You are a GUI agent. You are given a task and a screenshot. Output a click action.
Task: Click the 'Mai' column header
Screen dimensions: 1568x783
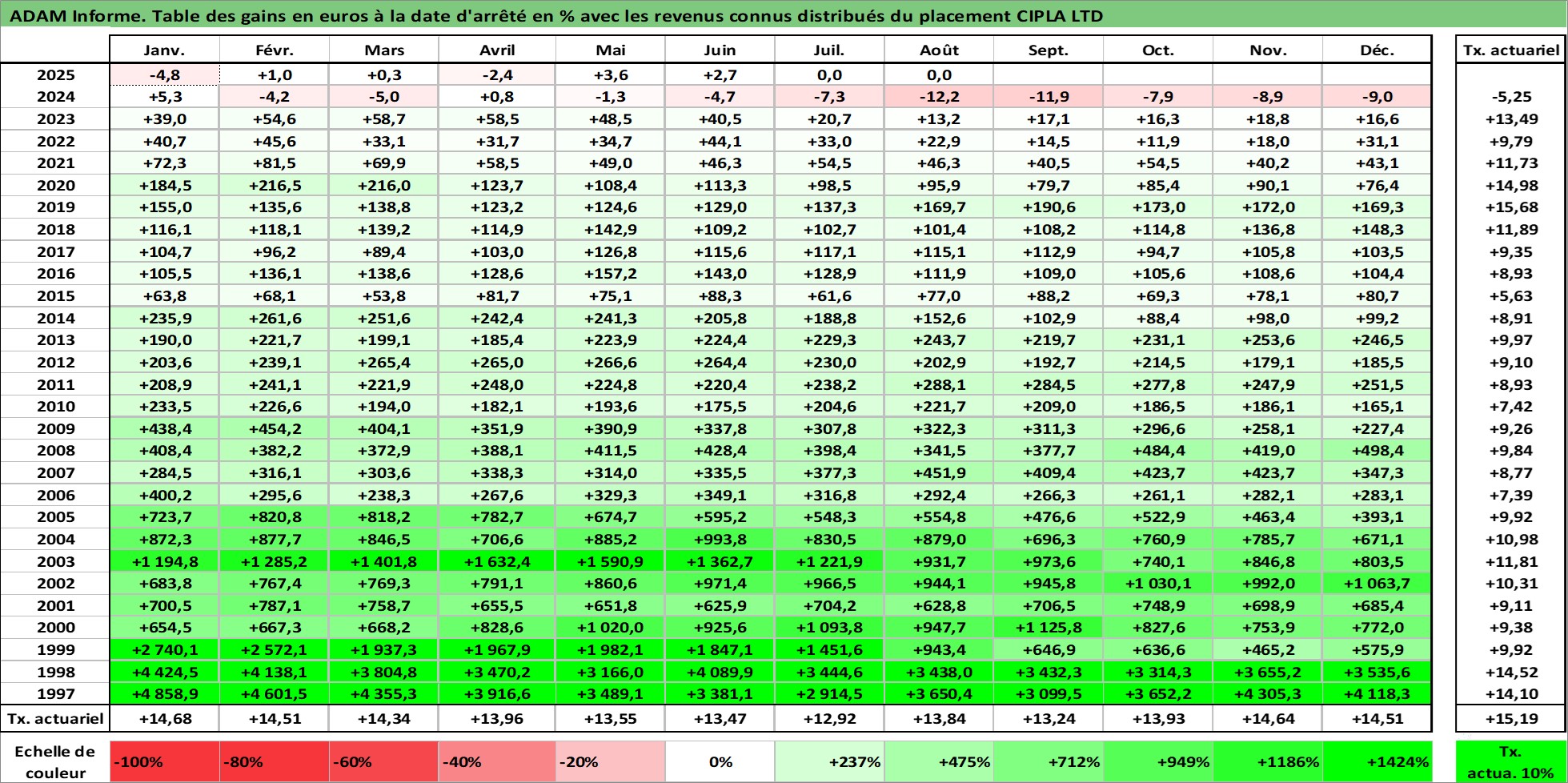tap(610, 50)
